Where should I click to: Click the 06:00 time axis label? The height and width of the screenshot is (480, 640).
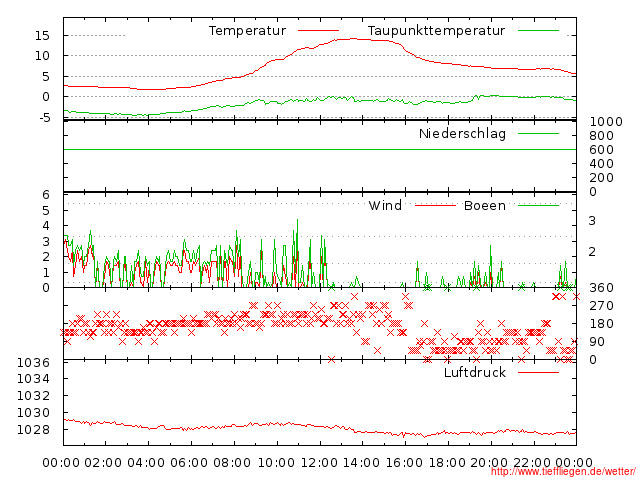tap(190, 462)
